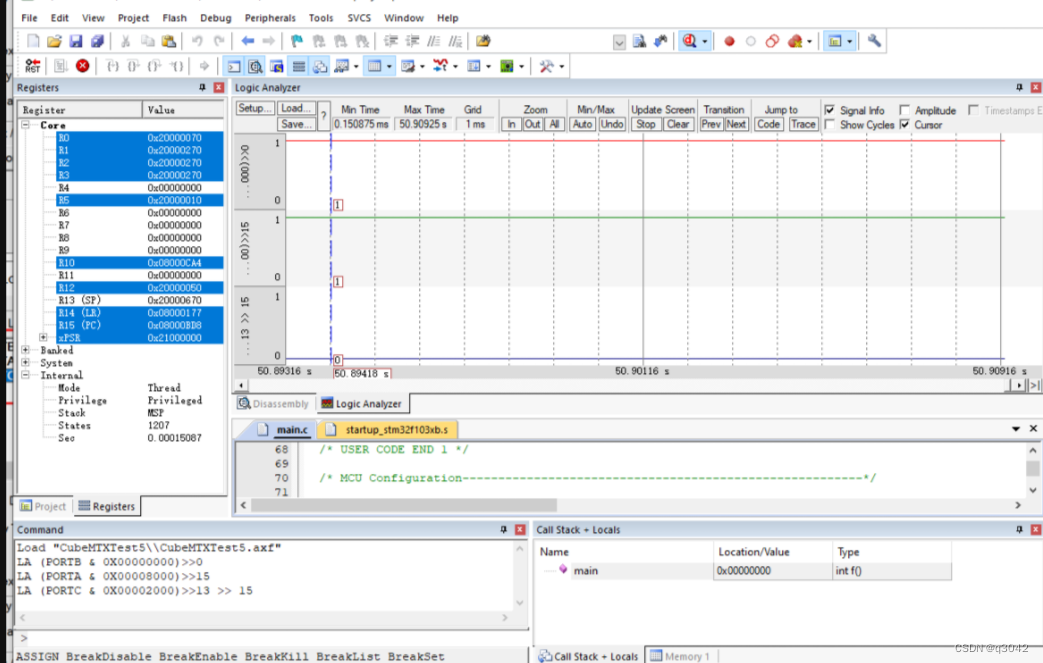The width and height of the screenshot is (1043, 663).
Task: Collapse the Core register group
Action: point(25,125)
